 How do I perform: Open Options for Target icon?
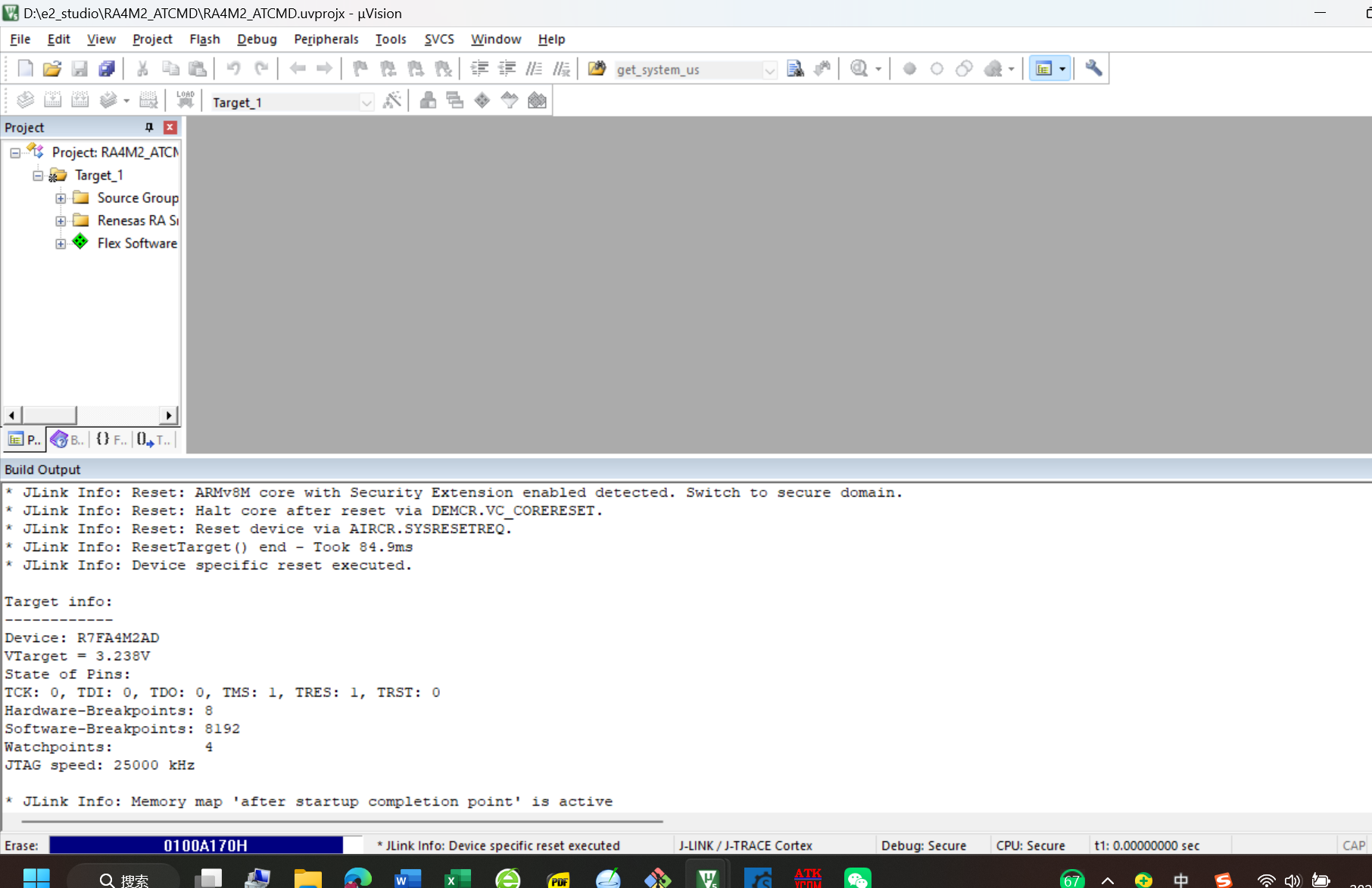(391, 101)
